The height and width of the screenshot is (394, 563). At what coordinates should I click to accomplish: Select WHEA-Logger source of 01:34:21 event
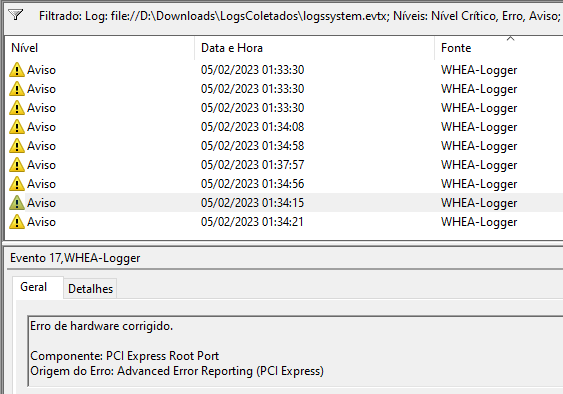[x=479, y=222]
